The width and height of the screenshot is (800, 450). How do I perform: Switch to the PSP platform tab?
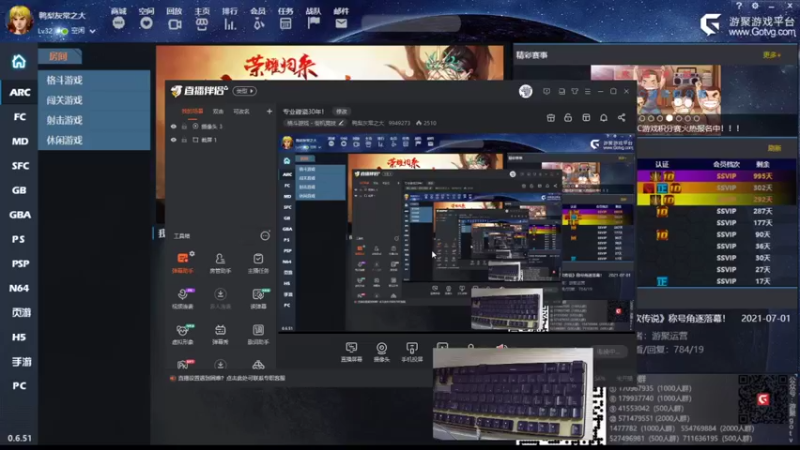(x=19, y=264)
